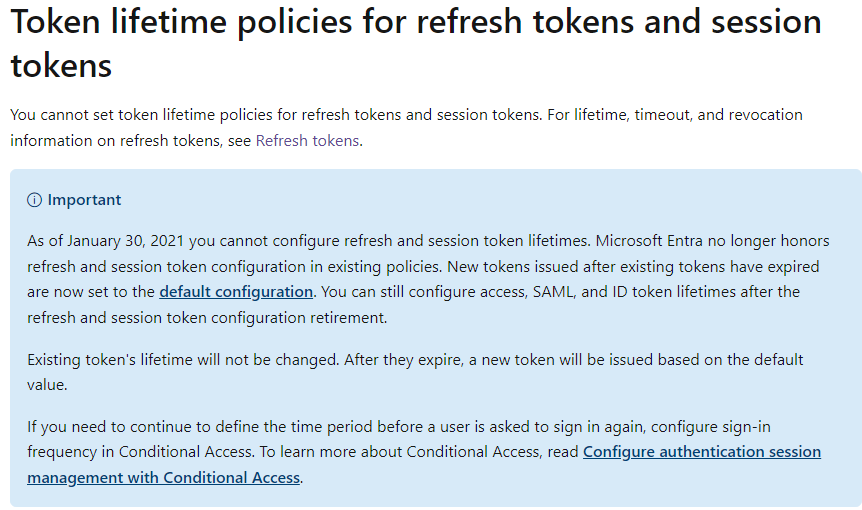Click the January 30, 2021 date text
Screen dimensions: 862x510
point(126,241)
